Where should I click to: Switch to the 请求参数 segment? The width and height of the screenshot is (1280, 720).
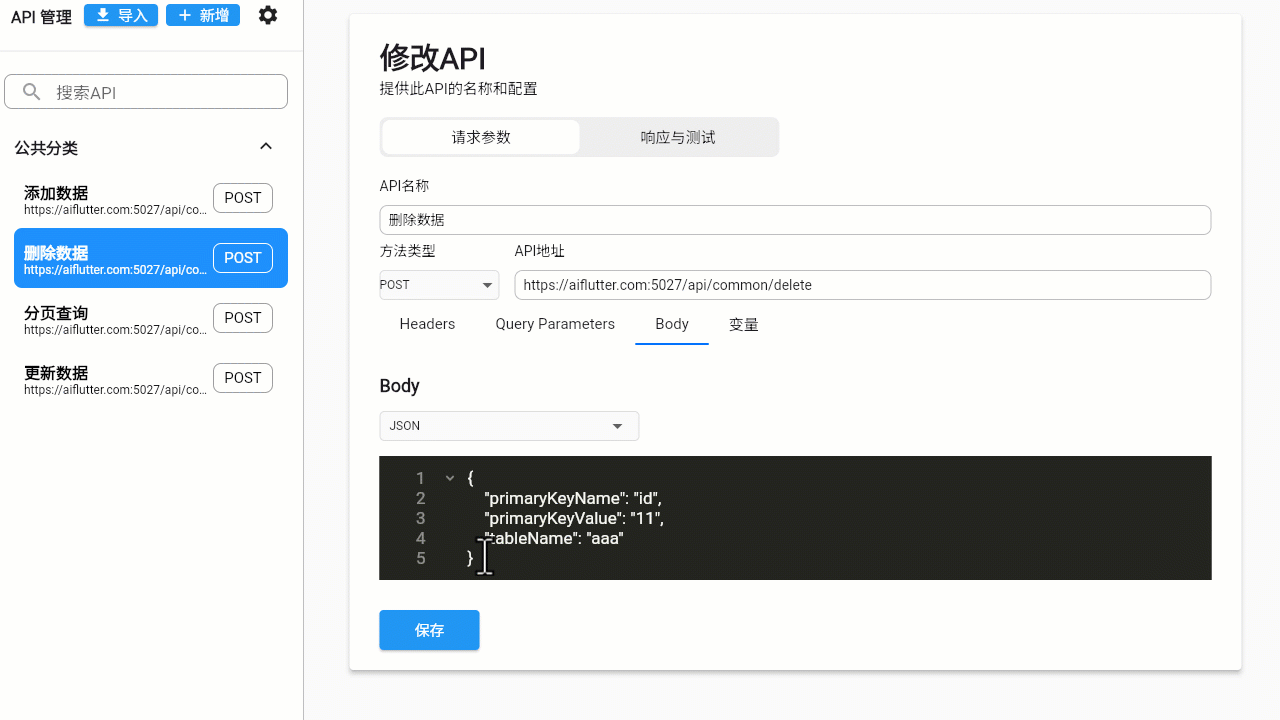click(481, 137)
